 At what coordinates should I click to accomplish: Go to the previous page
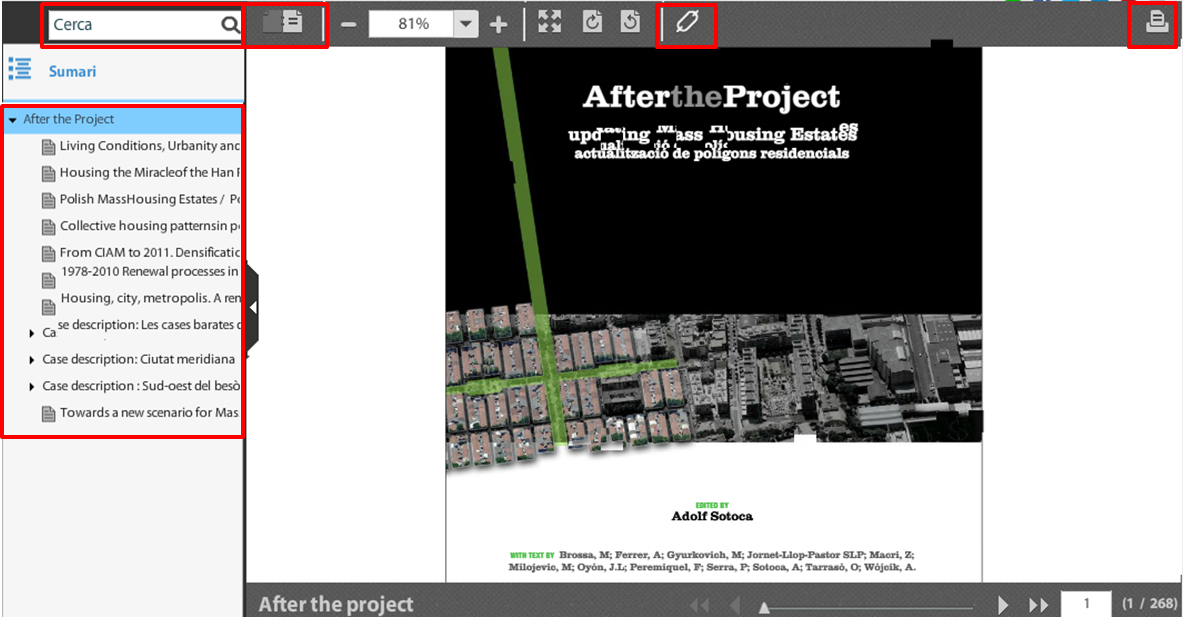[734, 605]
